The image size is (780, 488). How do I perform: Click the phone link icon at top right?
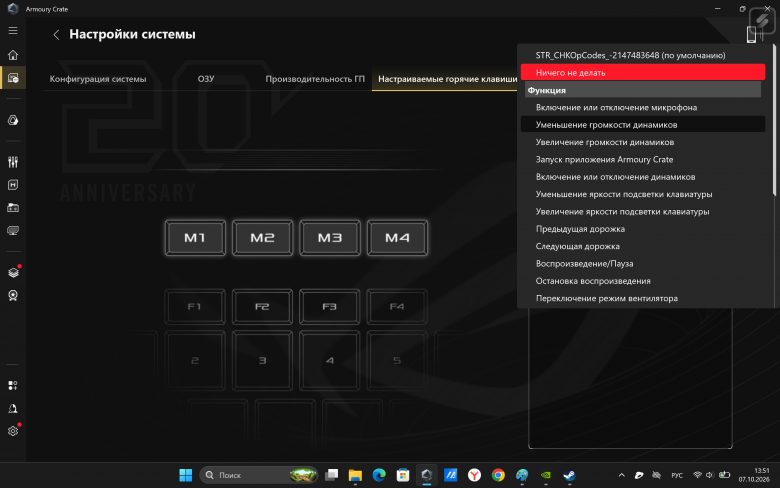(753, 34)
